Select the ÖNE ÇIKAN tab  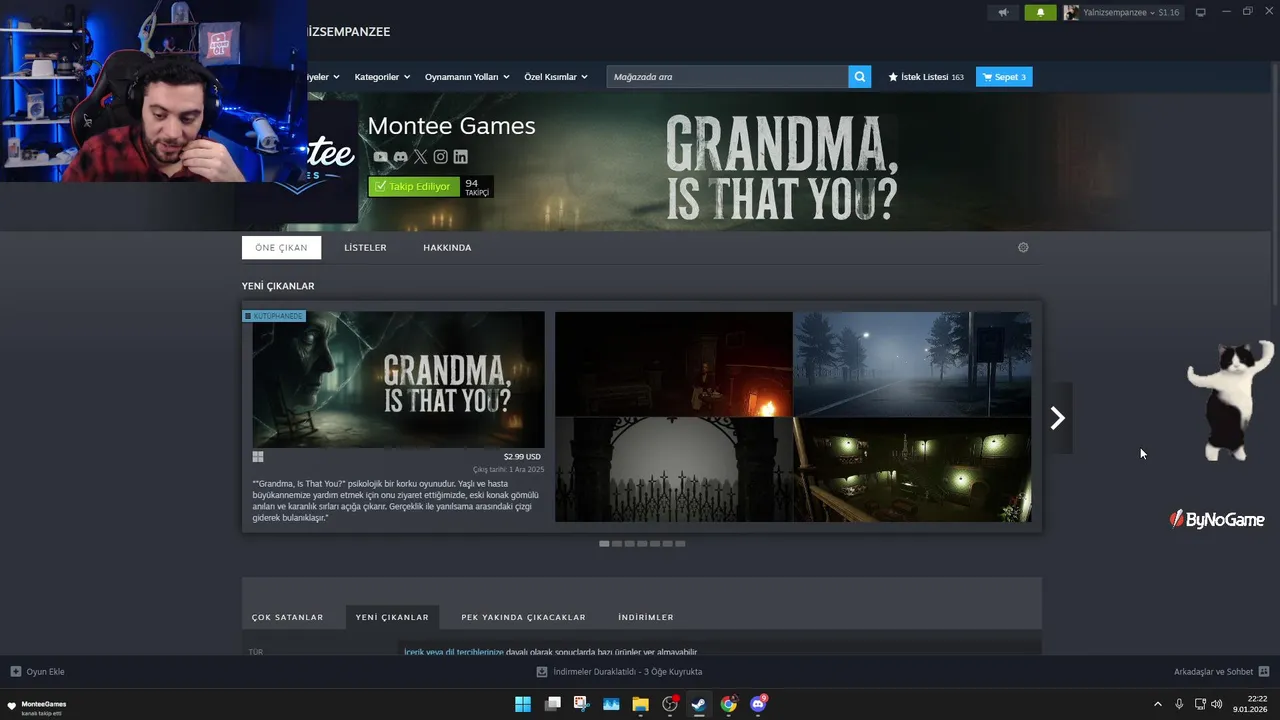(x=281, y=248)
